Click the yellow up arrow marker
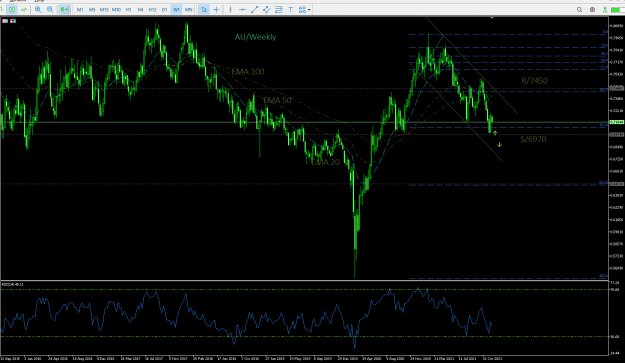This screenshot has width=625, height=363. [495, 133]
